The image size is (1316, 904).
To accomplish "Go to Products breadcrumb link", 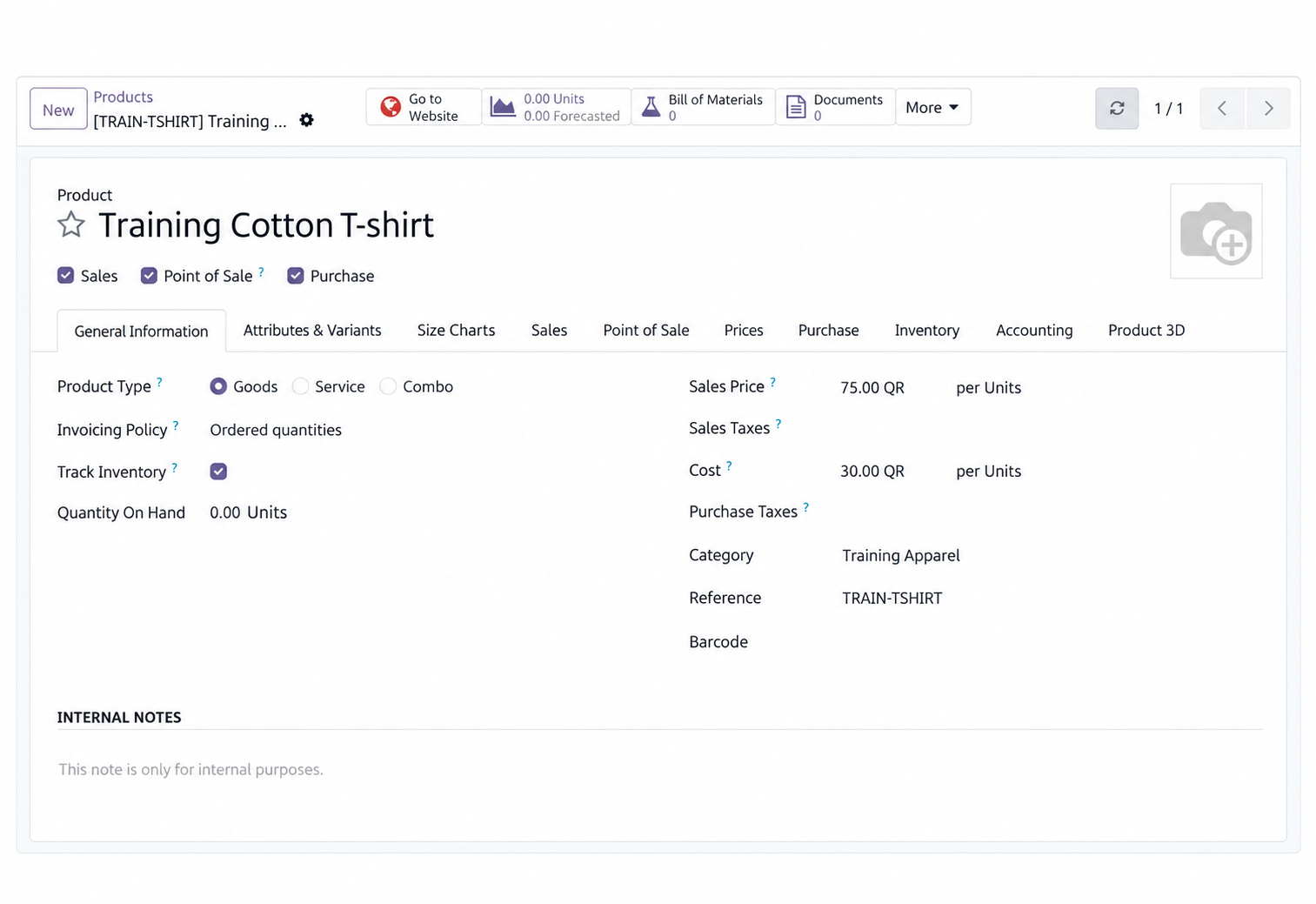I will point(123,97).
